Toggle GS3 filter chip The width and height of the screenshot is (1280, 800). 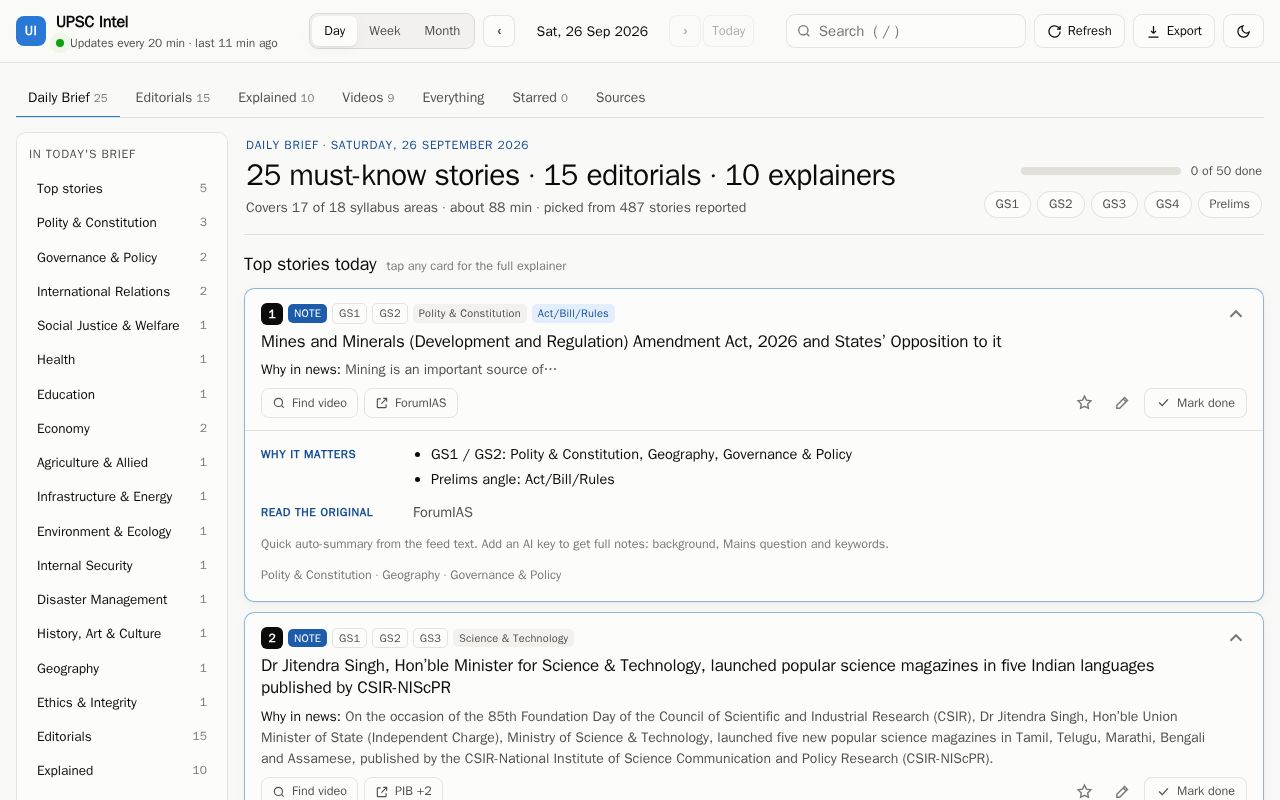(x=1114, y=204)
